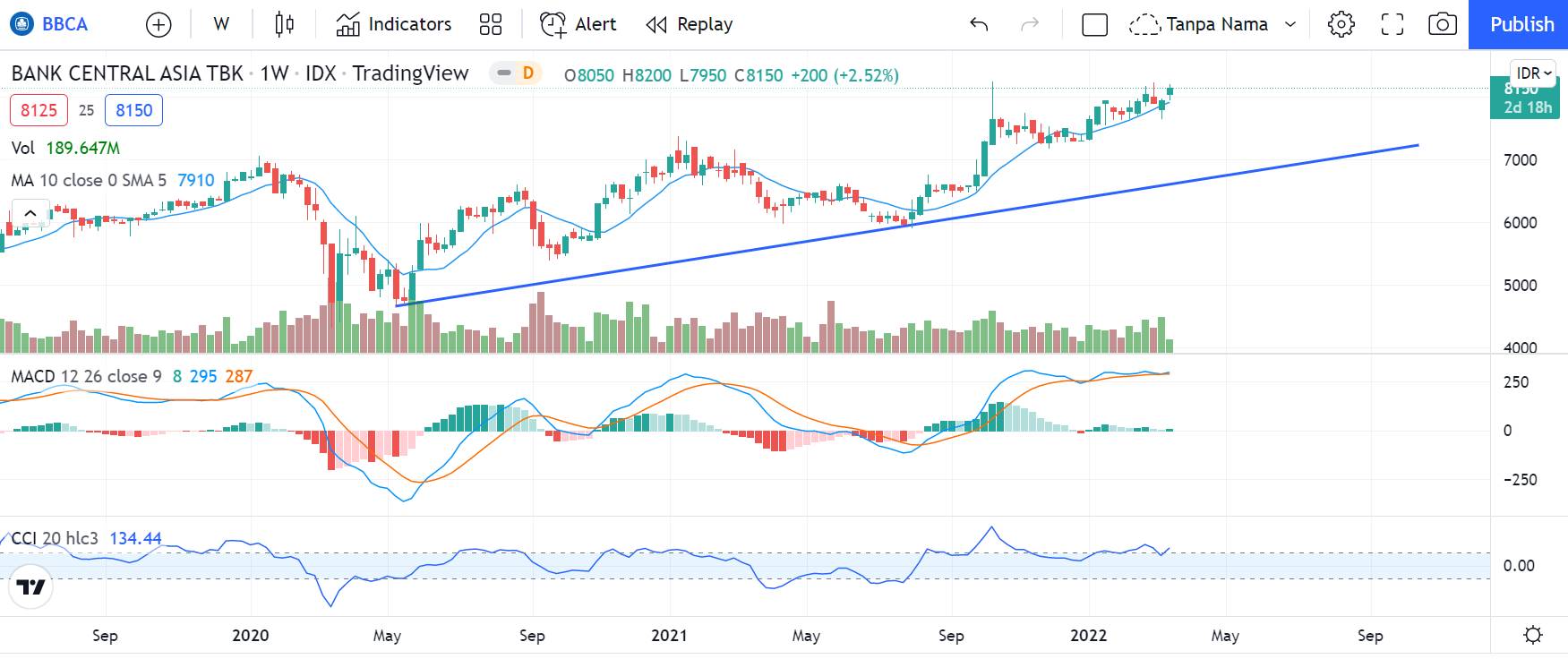The height and width of the screenshot is (659, 1568).
Task: Select the Vol 189.647M indicator label
Action: click(65, 148)
